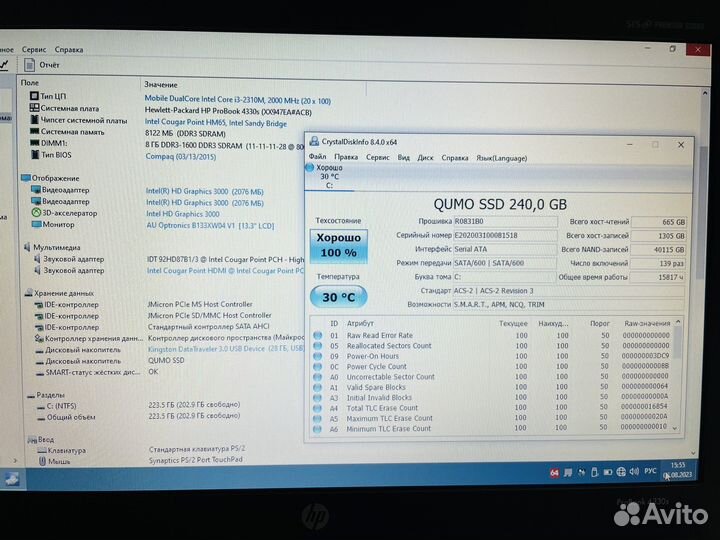The width and height of the screenshot is (720, 540).
Task: Click the serial number field E20200310081518
Action: click(x=505, y=235)
